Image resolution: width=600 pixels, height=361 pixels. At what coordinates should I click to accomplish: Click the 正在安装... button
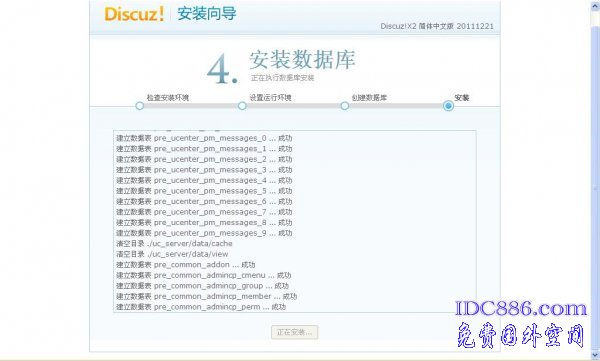pos(294,332)
